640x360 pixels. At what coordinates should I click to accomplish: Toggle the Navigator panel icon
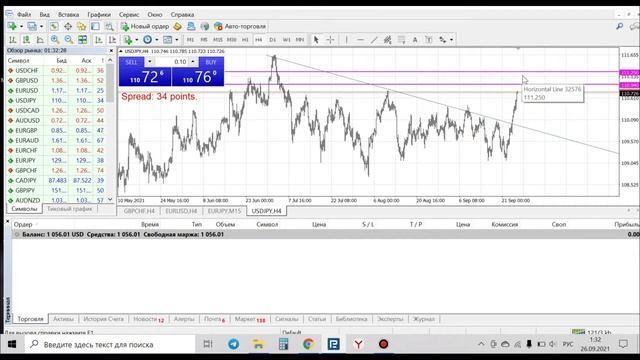[81, 26]
